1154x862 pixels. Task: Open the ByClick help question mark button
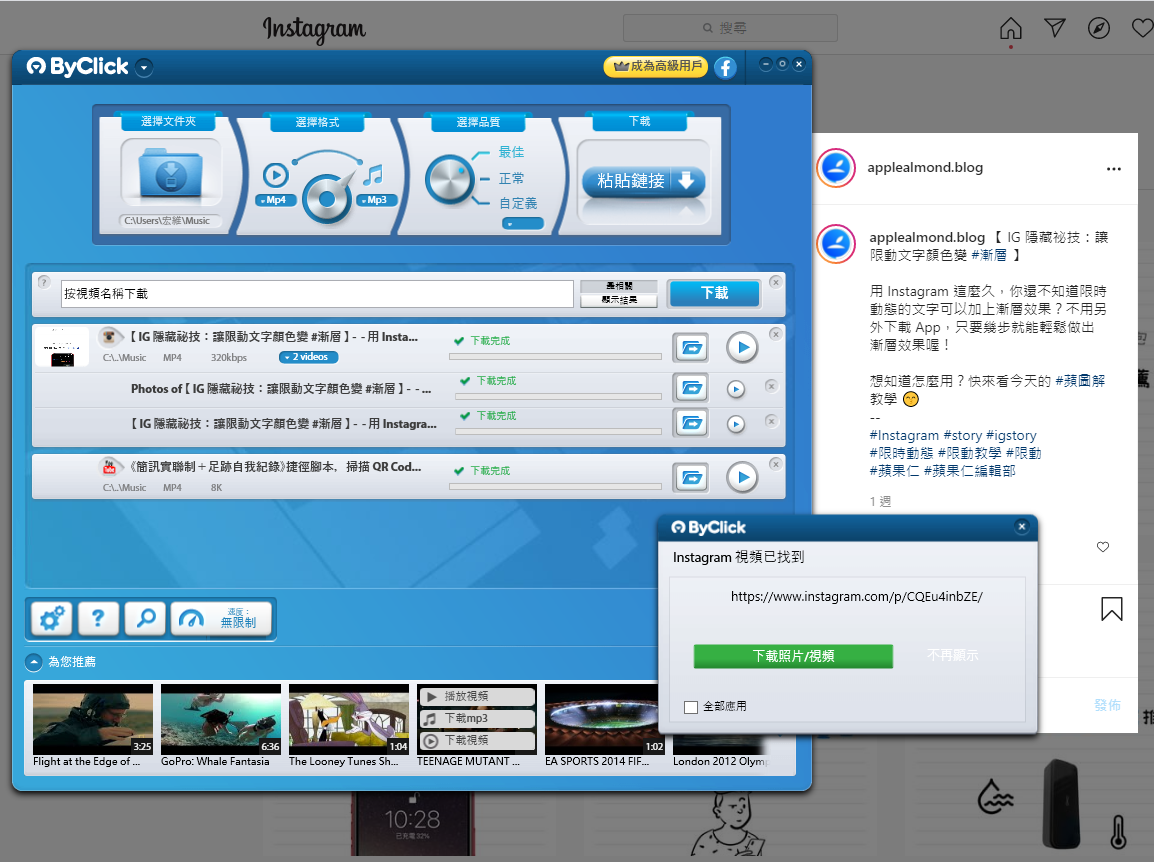[98, 618]
